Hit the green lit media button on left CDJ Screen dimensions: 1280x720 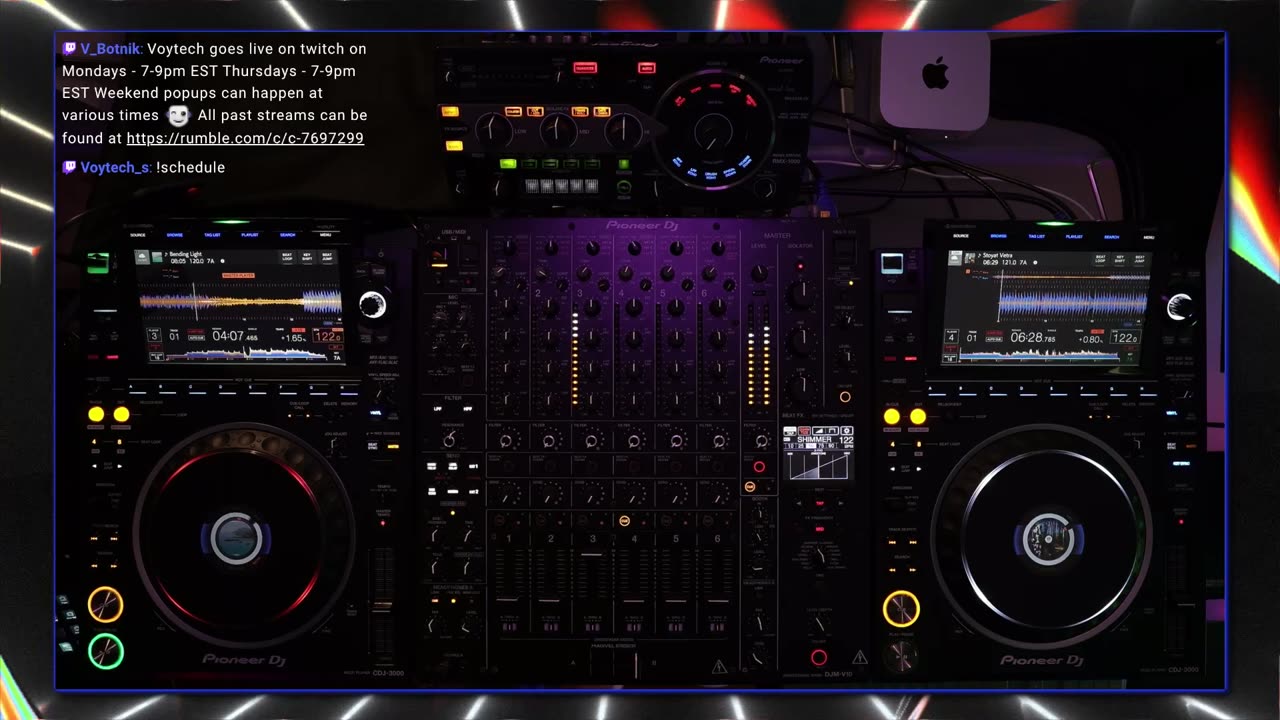click(97, 262)
